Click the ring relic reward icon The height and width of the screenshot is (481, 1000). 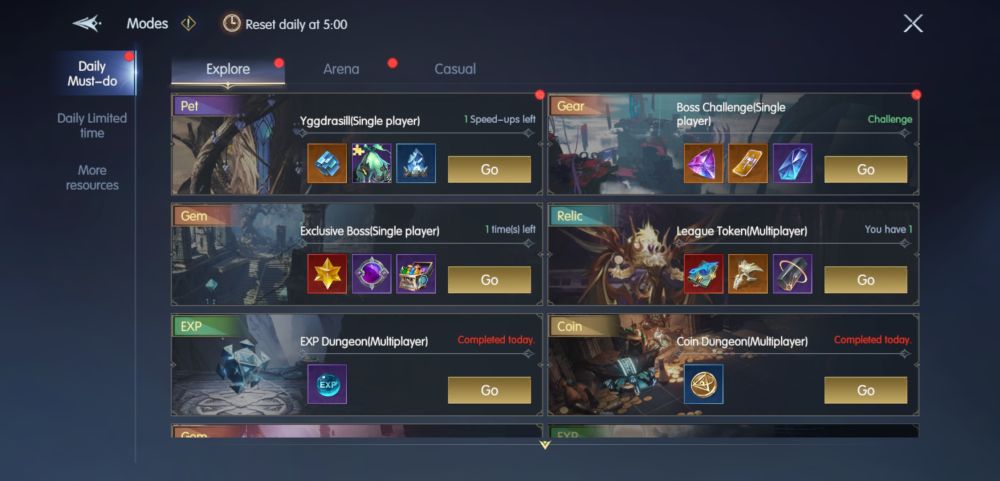(x=792, y=274)
